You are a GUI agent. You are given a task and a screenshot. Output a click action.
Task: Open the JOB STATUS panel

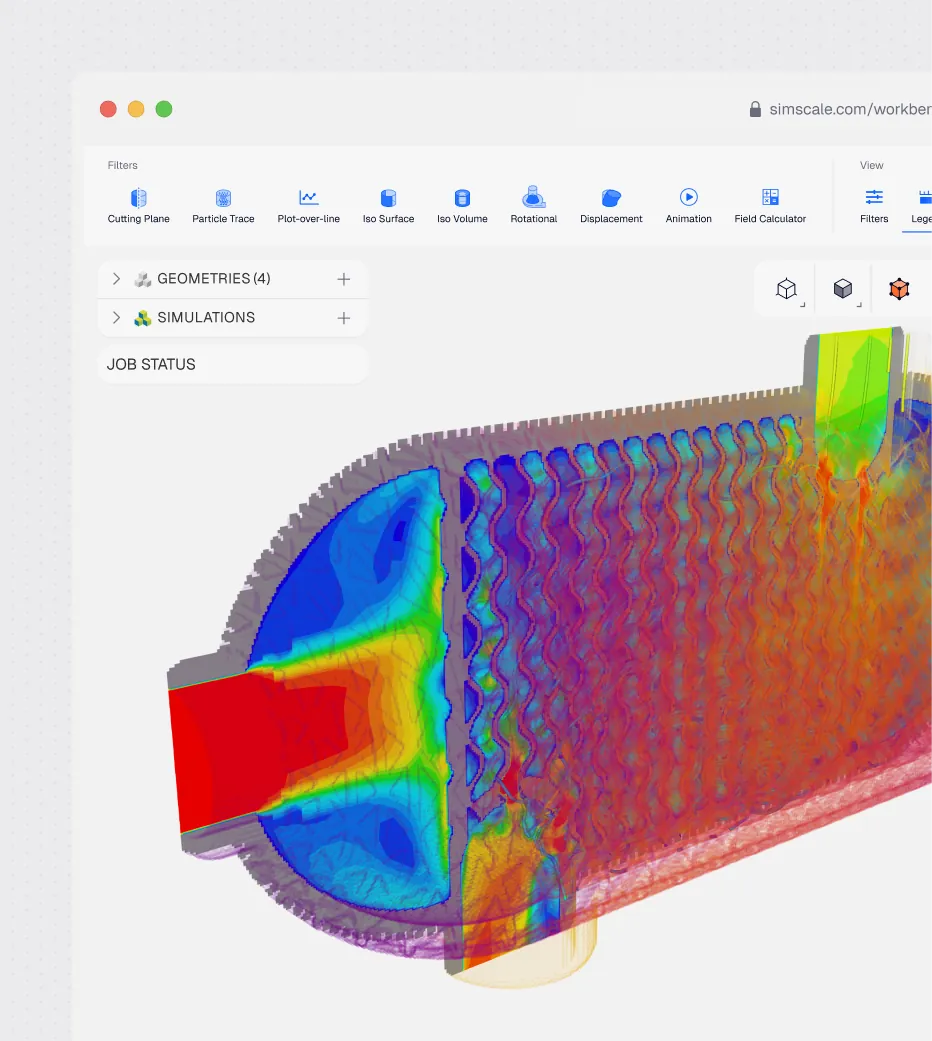232,364
